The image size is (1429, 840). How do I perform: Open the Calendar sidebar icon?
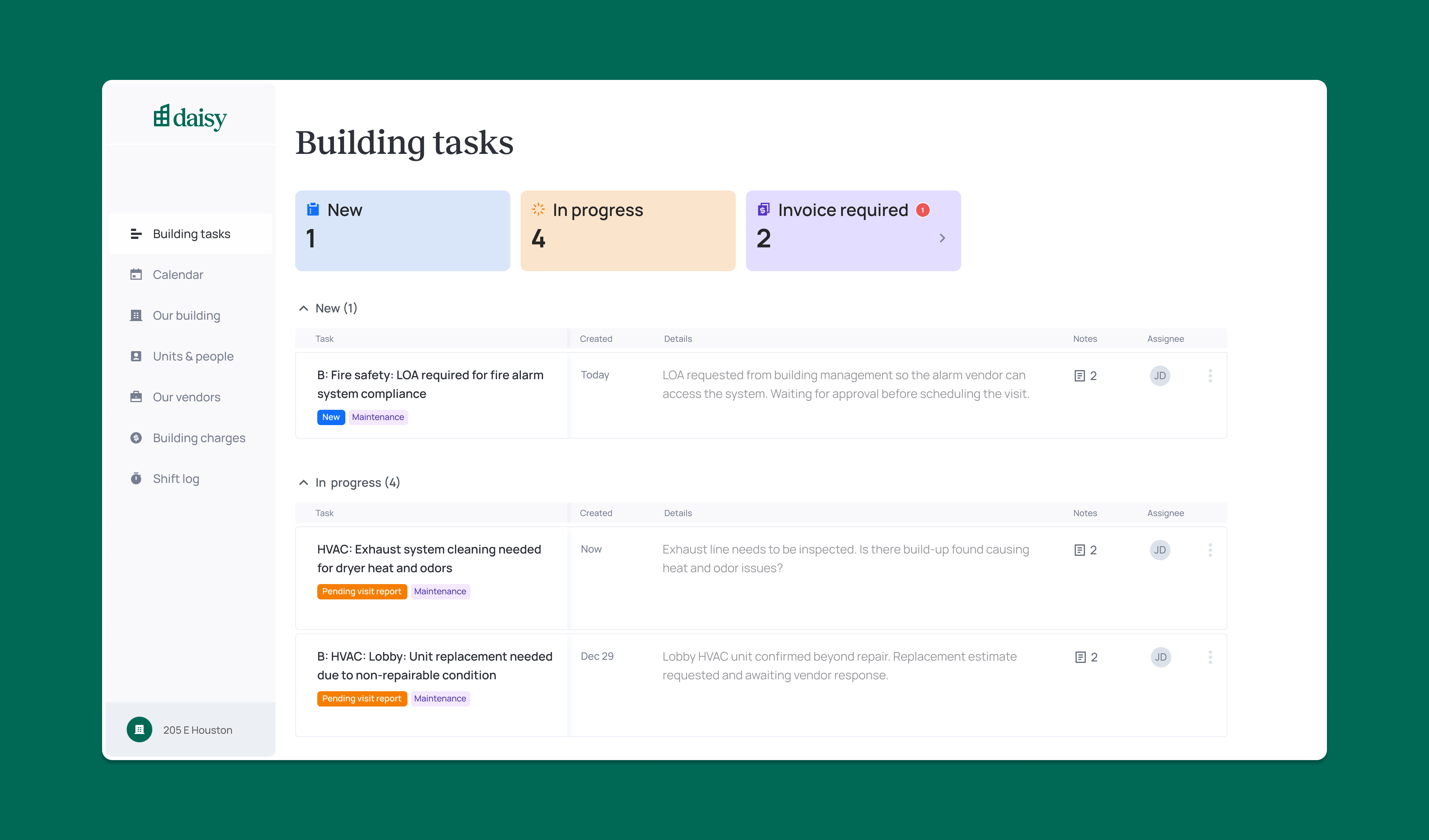point(136,274)
